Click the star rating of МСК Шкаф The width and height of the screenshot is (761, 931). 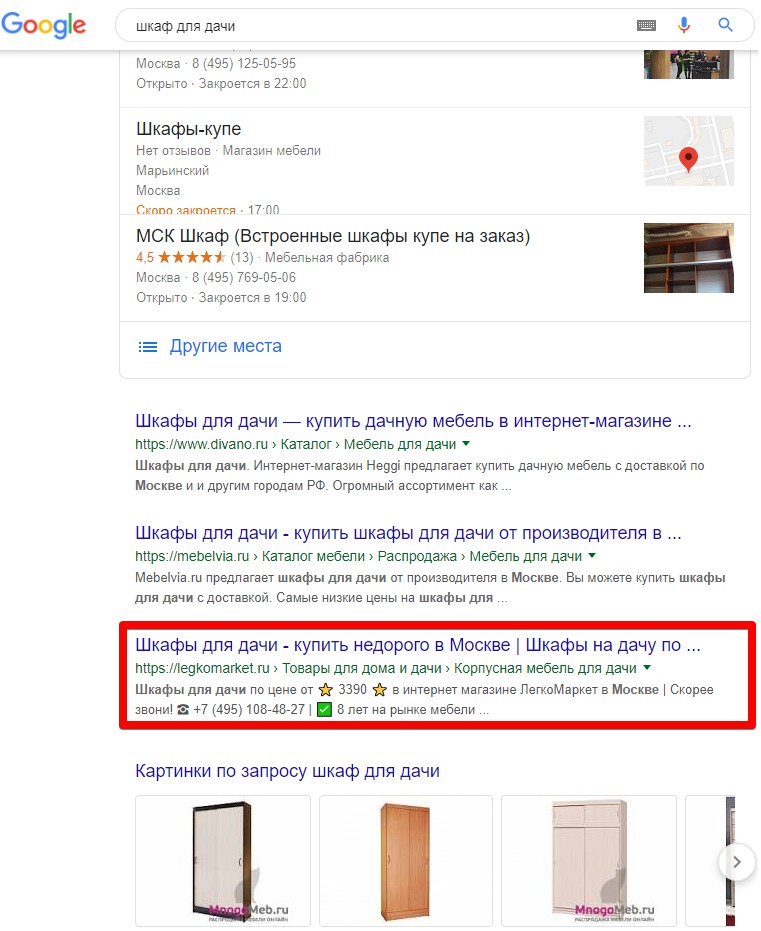(x=191, y=258)
